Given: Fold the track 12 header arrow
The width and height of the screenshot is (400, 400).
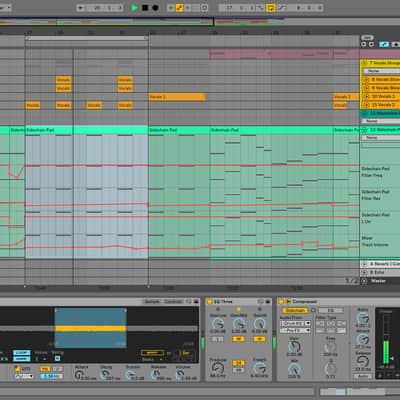Looking at the screenshot, I should [364, 113].
